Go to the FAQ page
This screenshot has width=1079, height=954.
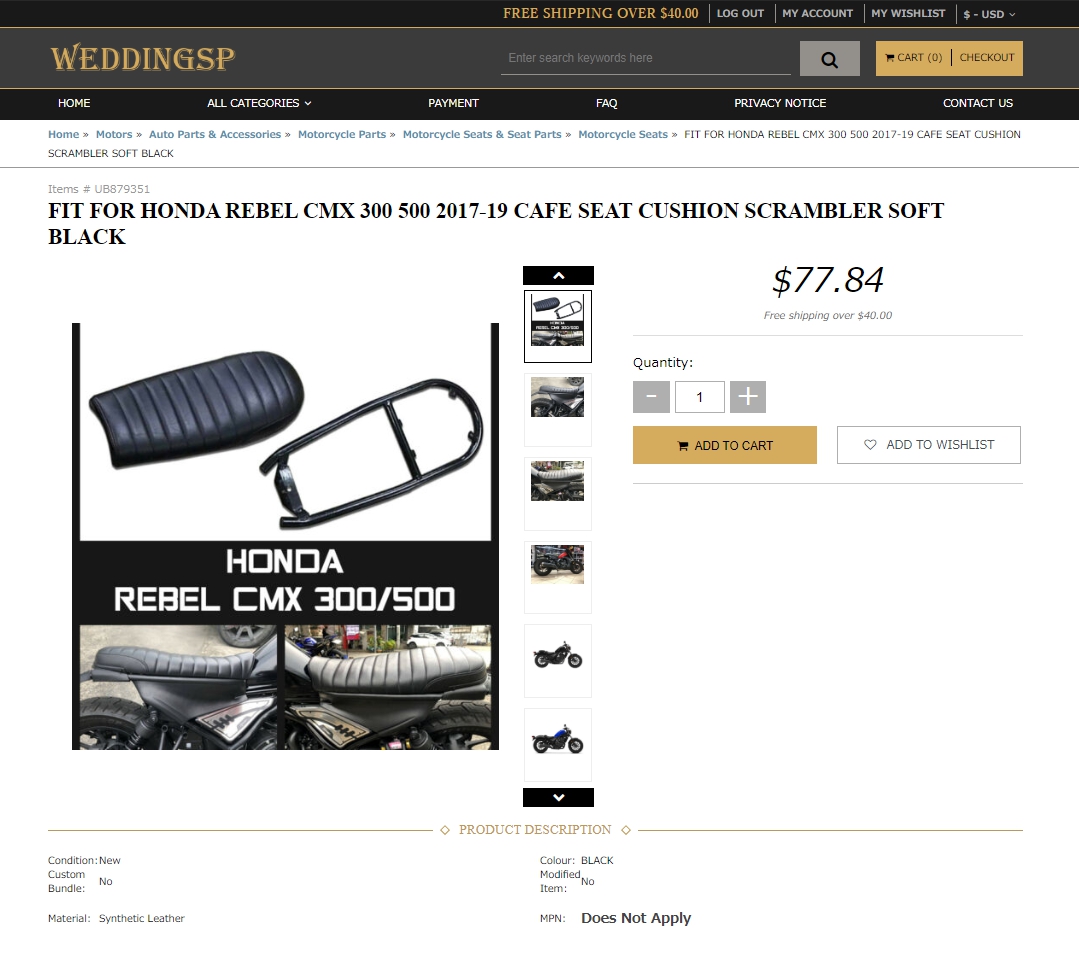[606, 103]
